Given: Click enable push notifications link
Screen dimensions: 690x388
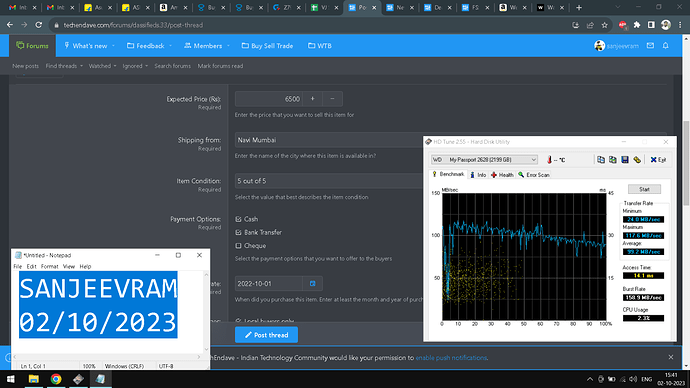Looking at the screenshot, I should pos(451,358).
